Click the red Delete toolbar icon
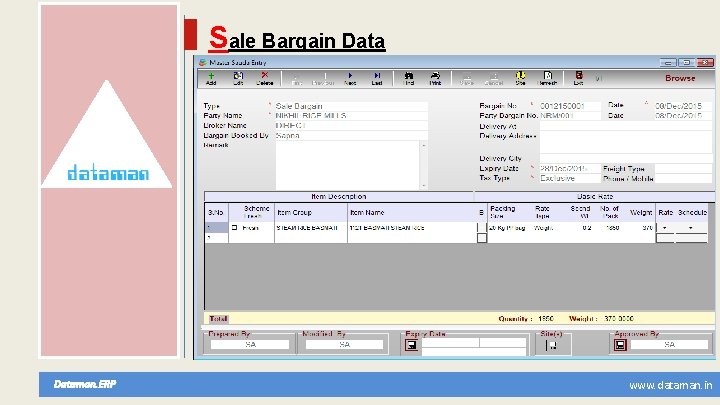The image size is (720, 405). [264, 79]
